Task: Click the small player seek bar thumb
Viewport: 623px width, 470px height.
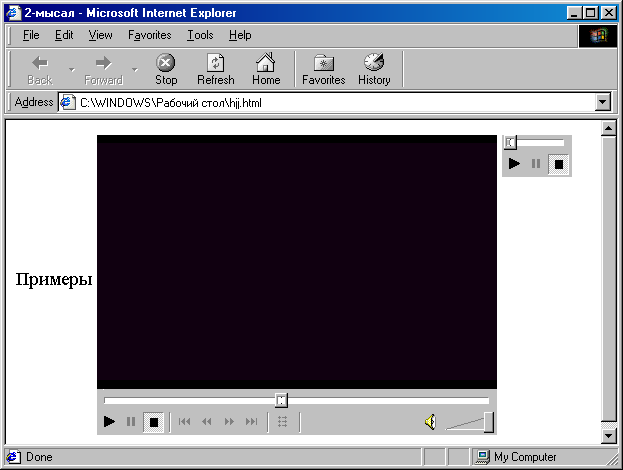Action: (510, 142)
